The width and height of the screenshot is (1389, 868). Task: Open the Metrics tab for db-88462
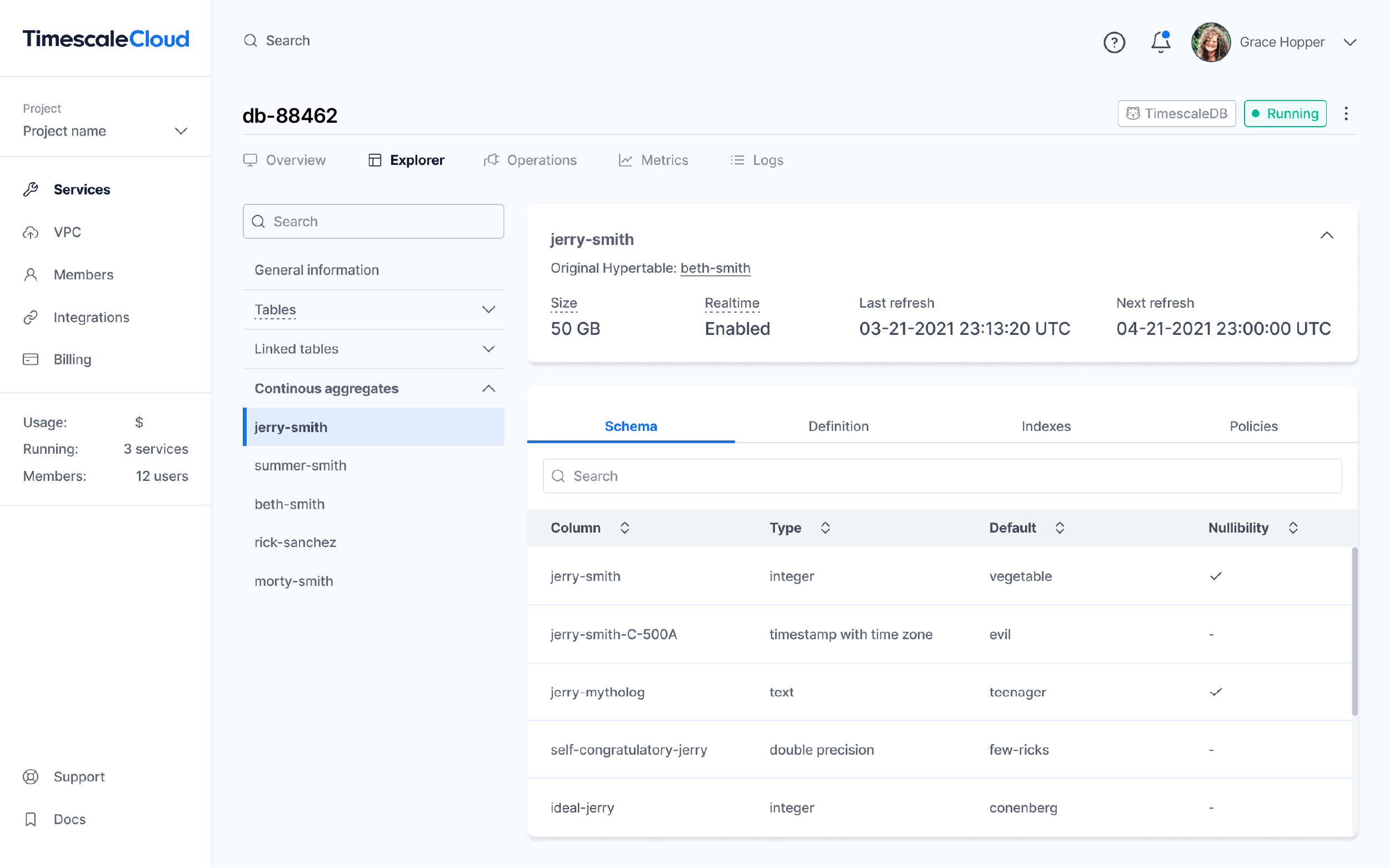pyautogui.click(x=664, y=160)
